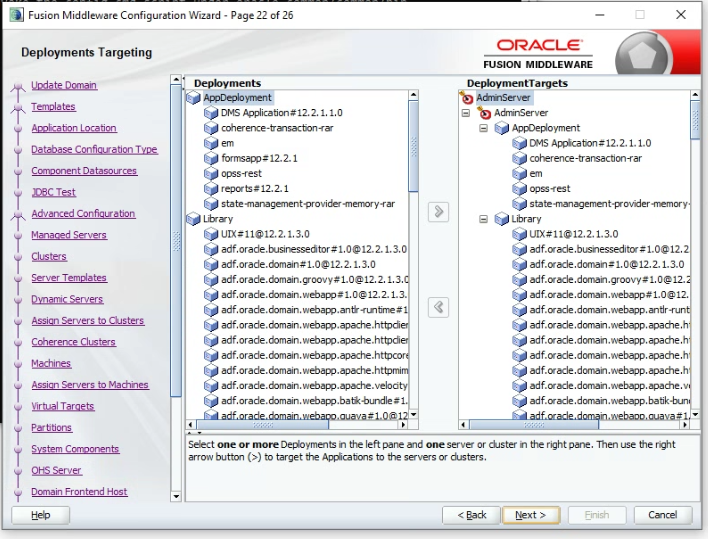Screen dimensions: 708x539
Task: Click the wizard icon in the title bar
Action: point(16,15)
